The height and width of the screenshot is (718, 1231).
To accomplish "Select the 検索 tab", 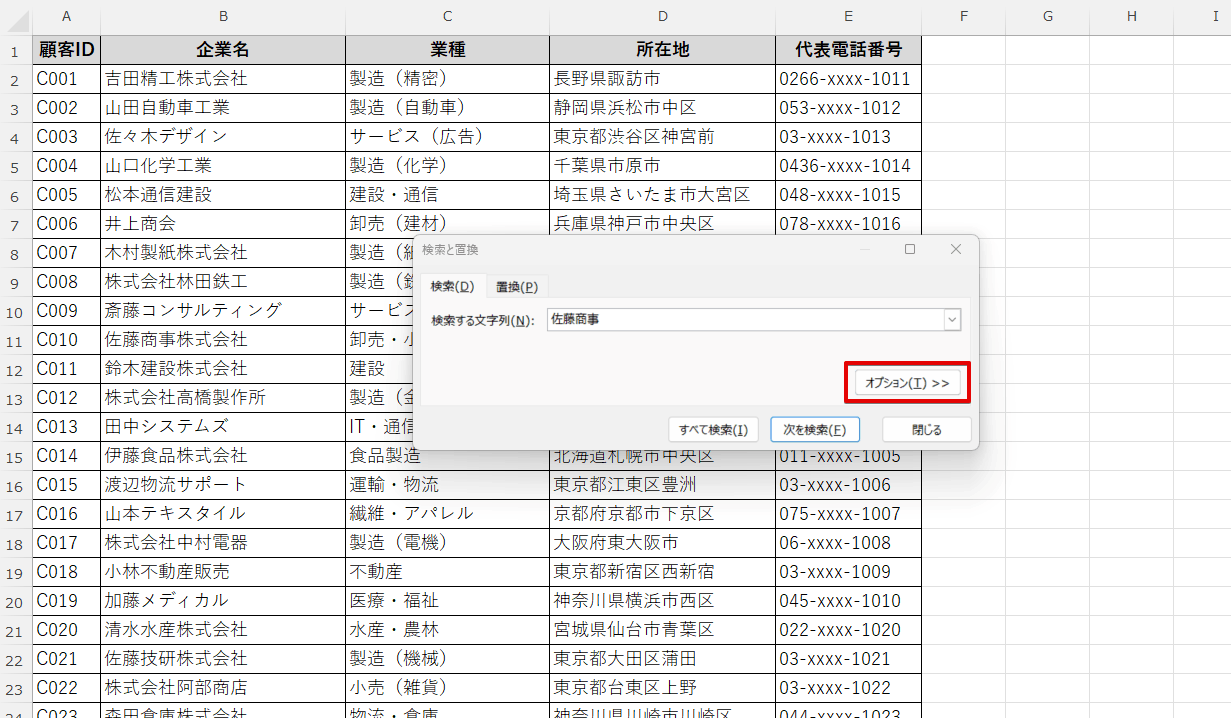I will point(452,287).
